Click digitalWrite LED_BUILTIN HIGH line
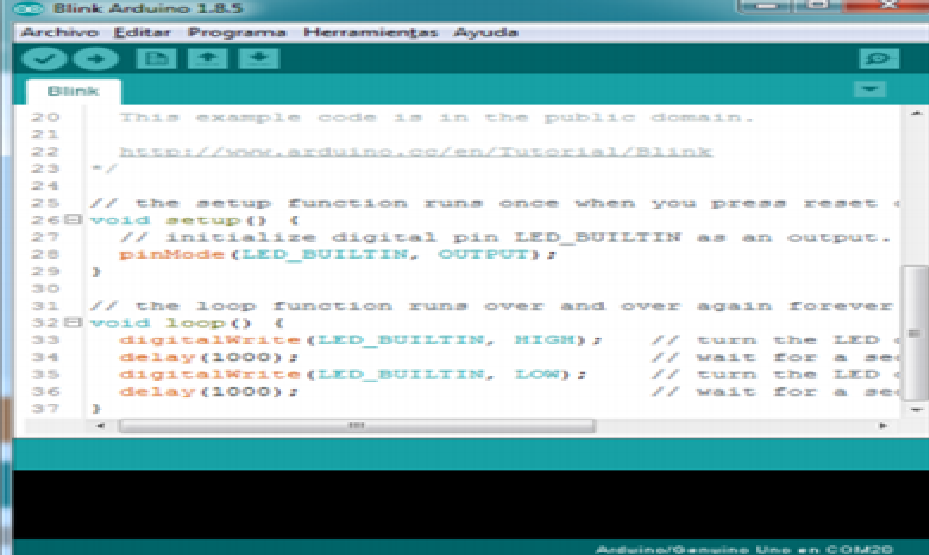Viewport: 929px width, 555px height. [361, 340]
